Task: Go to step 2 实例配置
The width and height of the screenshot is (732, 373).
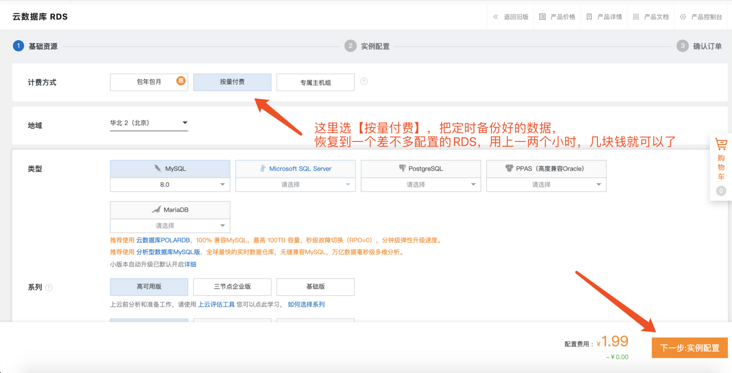Action: [x=367, y=46]
